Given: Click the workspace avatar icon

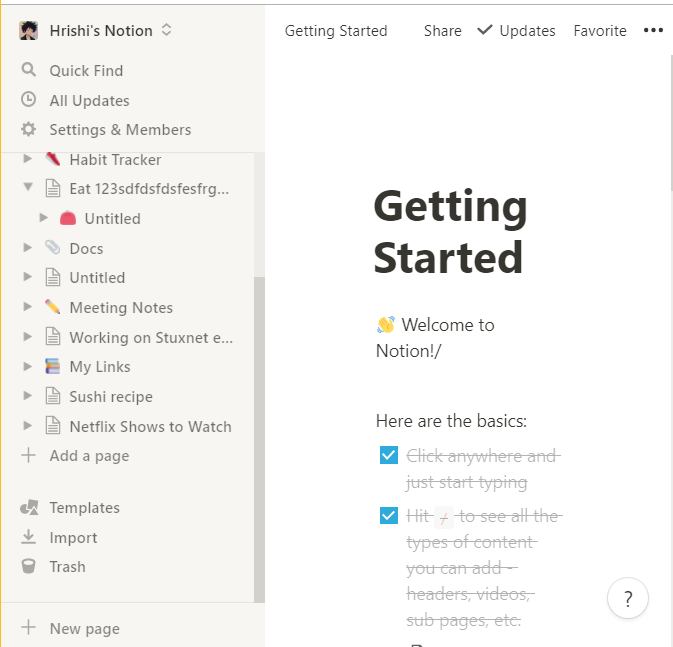Looking at the screenshot, I should 28,30.
